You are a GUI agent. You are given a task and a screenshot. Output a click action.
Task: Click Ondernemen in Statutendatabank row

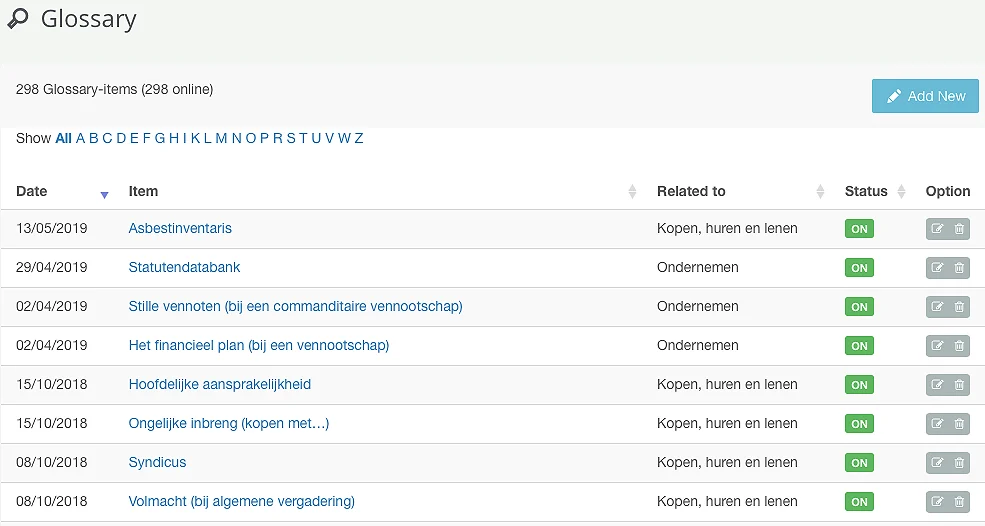coord(698,267)
